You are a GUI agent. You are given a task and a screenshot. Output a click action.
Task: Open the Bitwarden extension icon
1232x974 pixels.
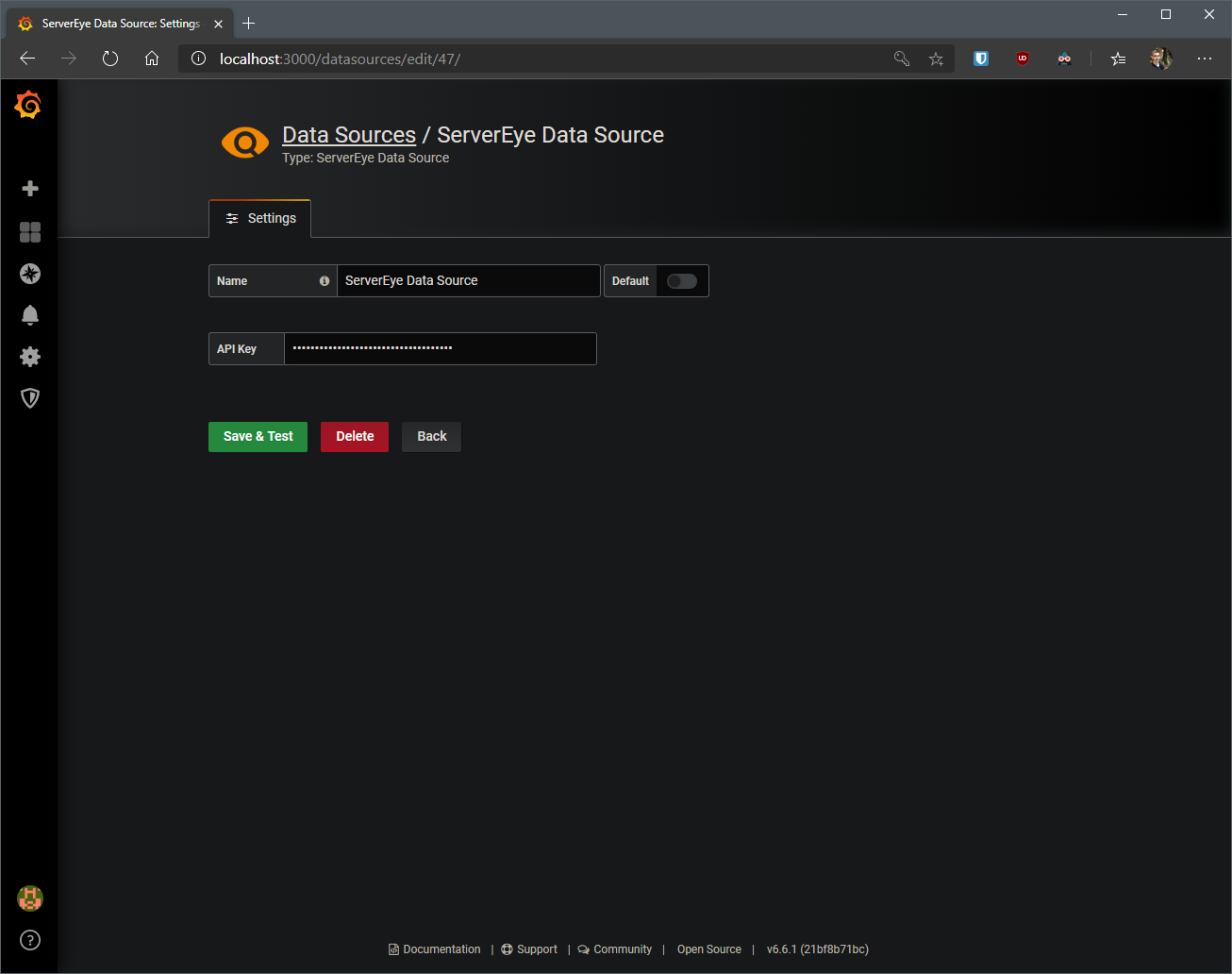981,59
